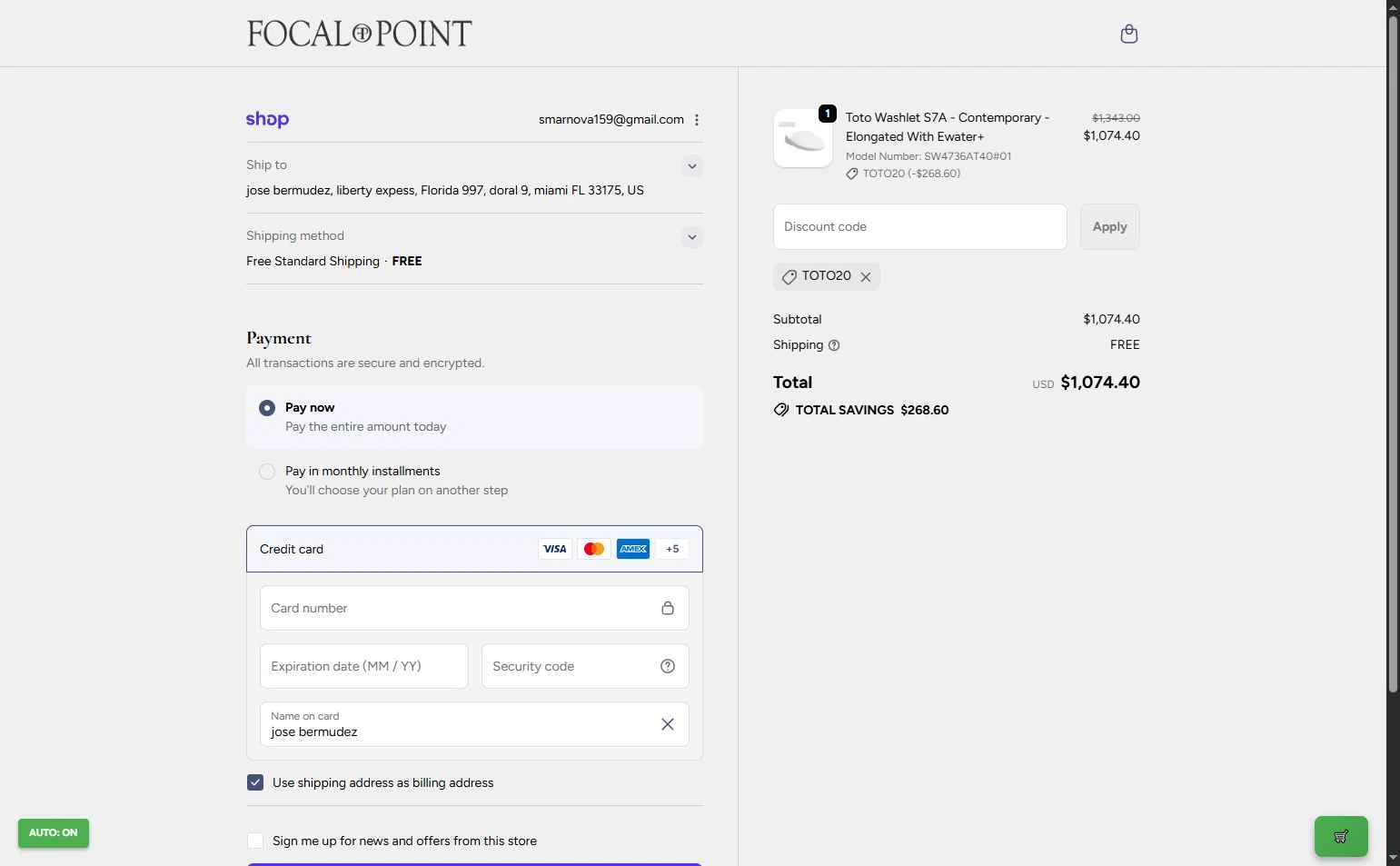Viewport: 1400px width, 866px height.
Task: Focus the Security code field
Action: 585,666
